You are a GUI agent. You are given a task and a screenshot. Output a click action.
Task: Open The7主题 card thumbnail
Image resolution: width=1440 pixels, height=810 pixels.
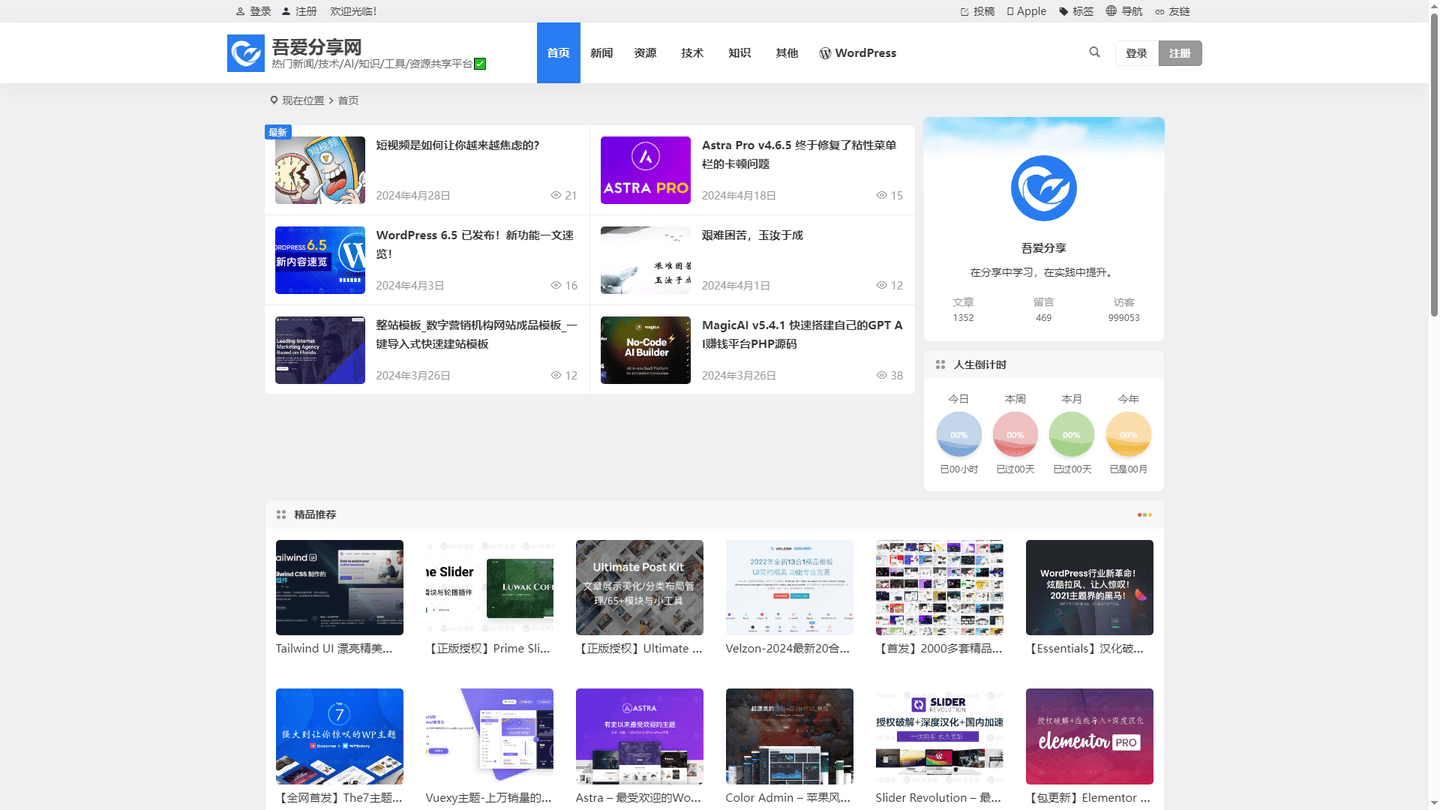pos(339,736)
